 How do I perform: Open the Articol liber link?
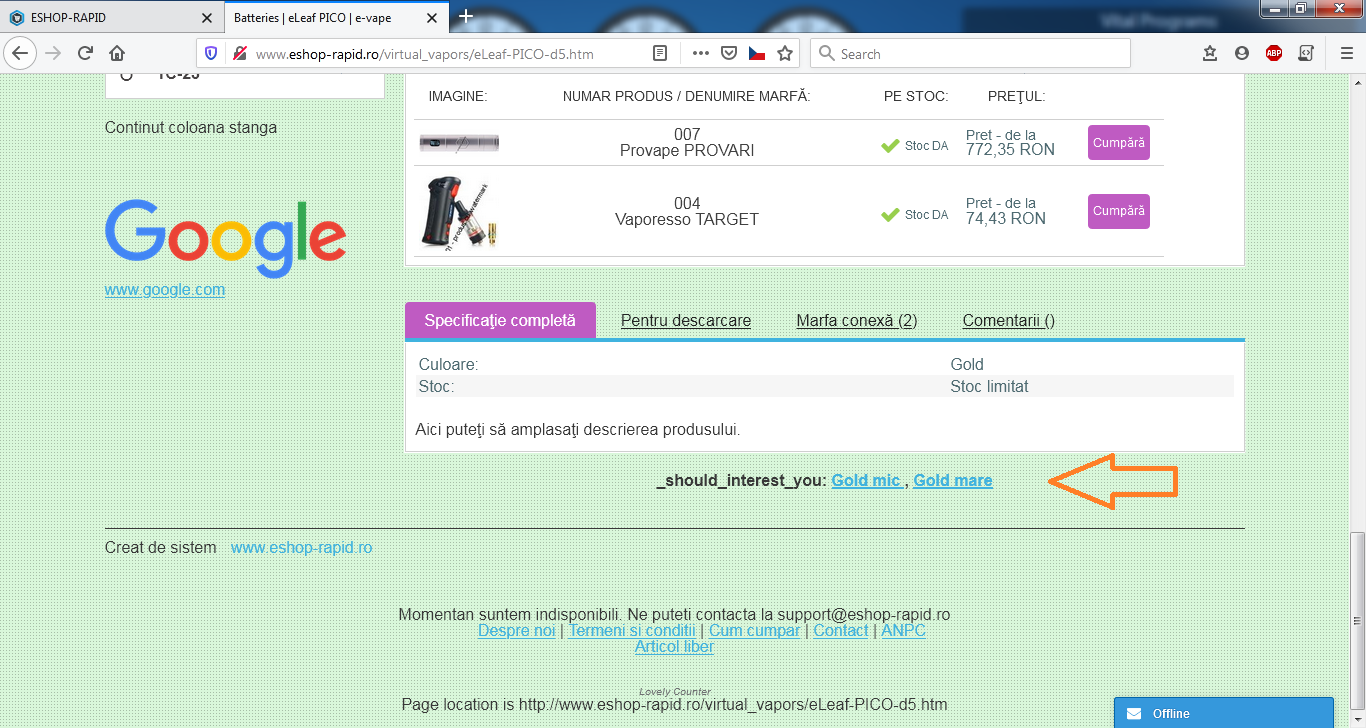pyautogui.click(x=675, y=647)
